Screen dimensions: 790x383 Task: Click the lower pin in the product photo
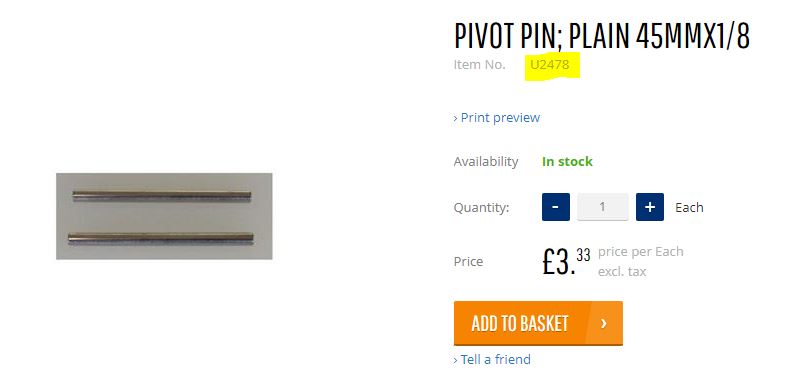click(161, 238)
